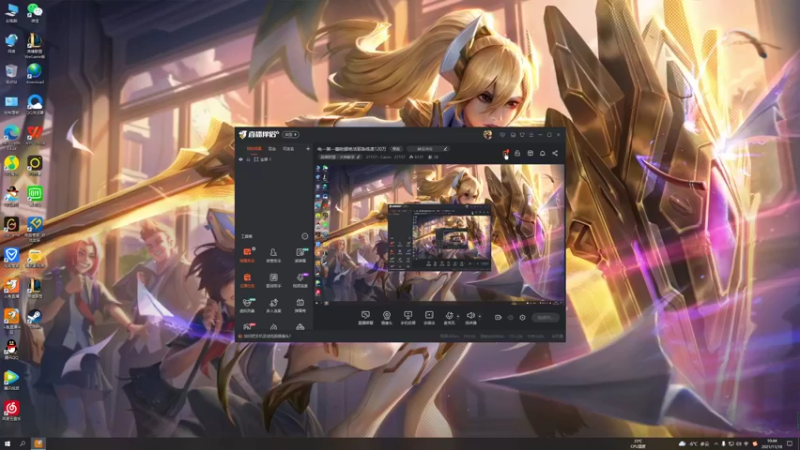800x450 pixels.
Task: Edit the announcement using its pencil icon
Action: click(x=445, y=149)
